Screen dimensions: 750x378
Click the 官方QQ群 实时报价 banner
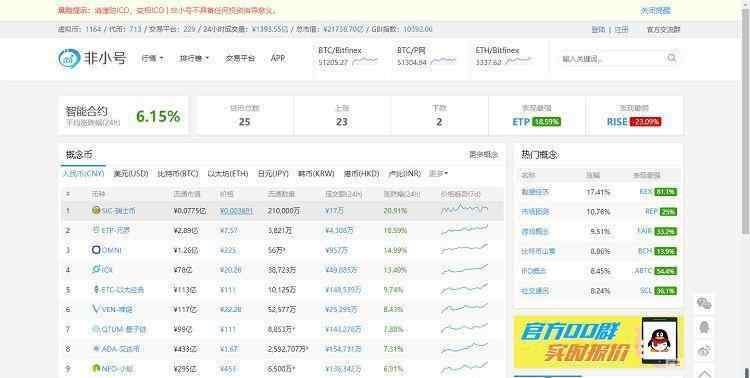click(x=598, y=342)
